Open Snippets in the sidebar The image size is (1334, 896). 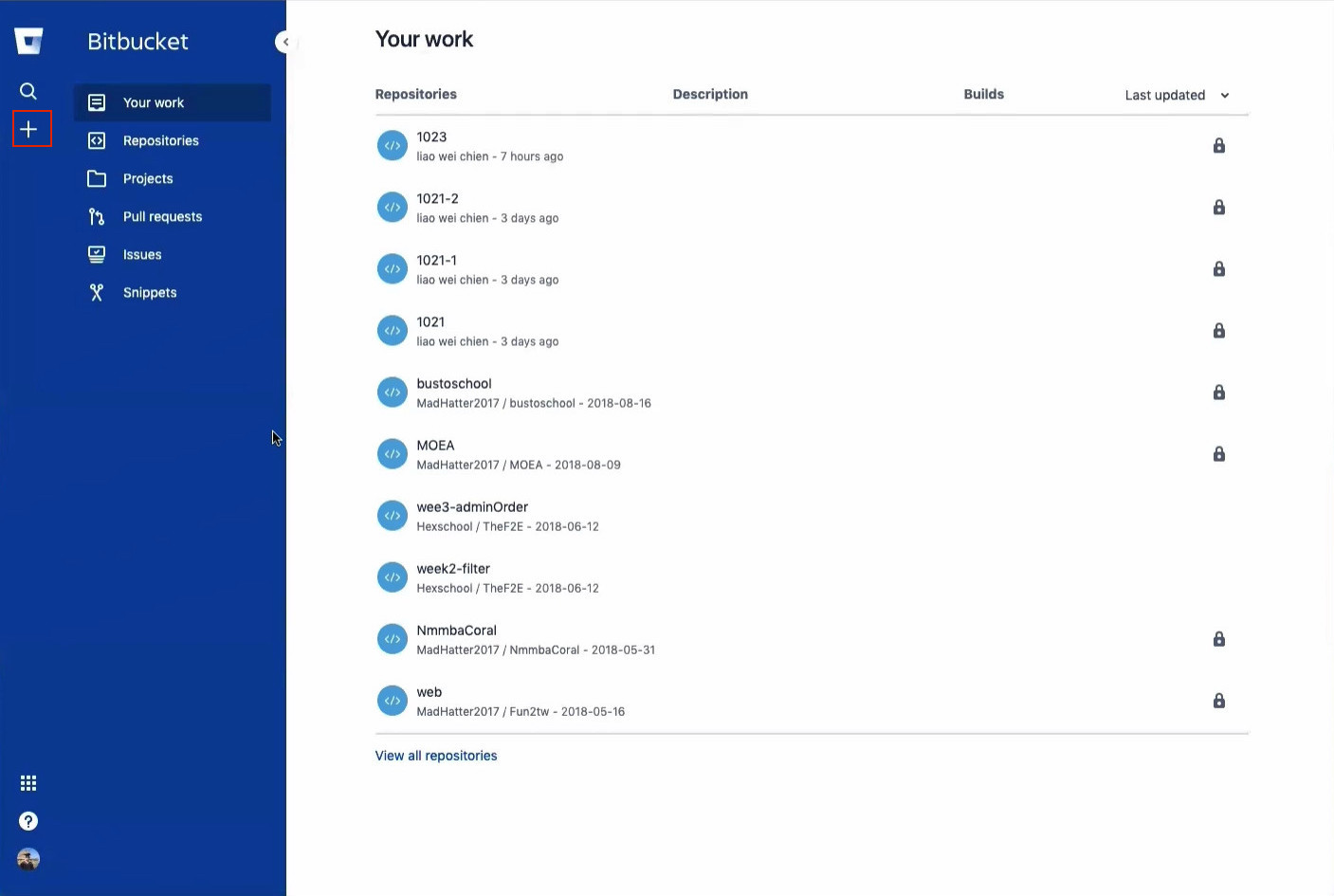(x=173, y=292)
